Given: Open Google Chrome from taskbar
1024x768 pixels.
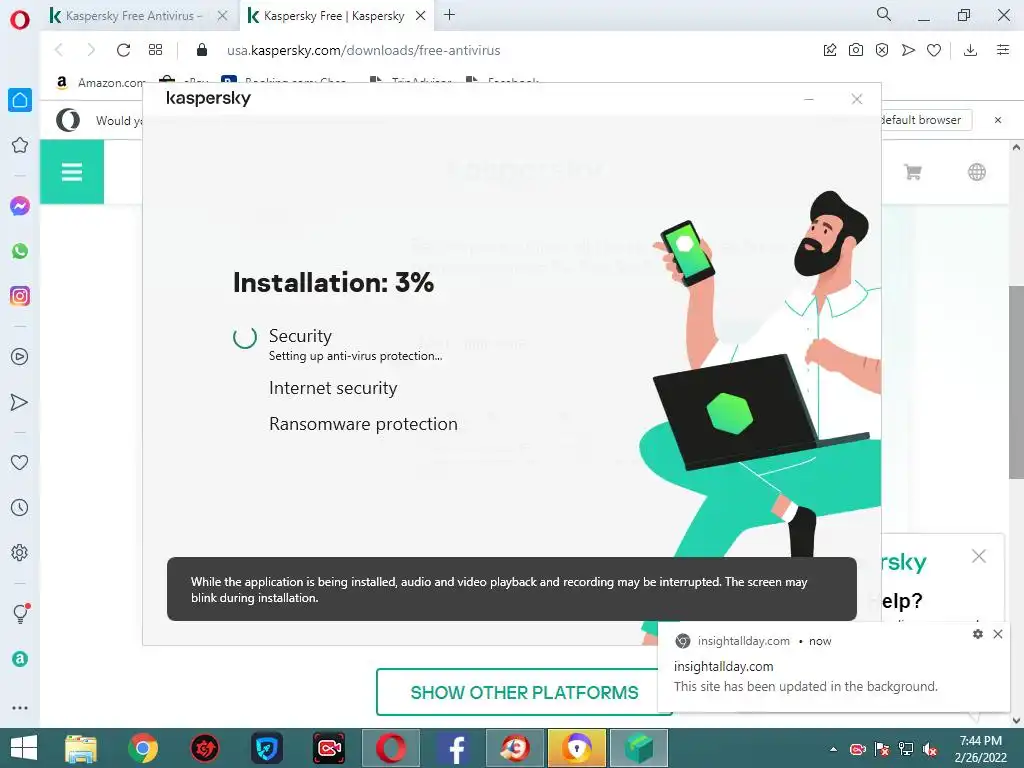Looking at the screenshot, I should click(x=142, y=748).
